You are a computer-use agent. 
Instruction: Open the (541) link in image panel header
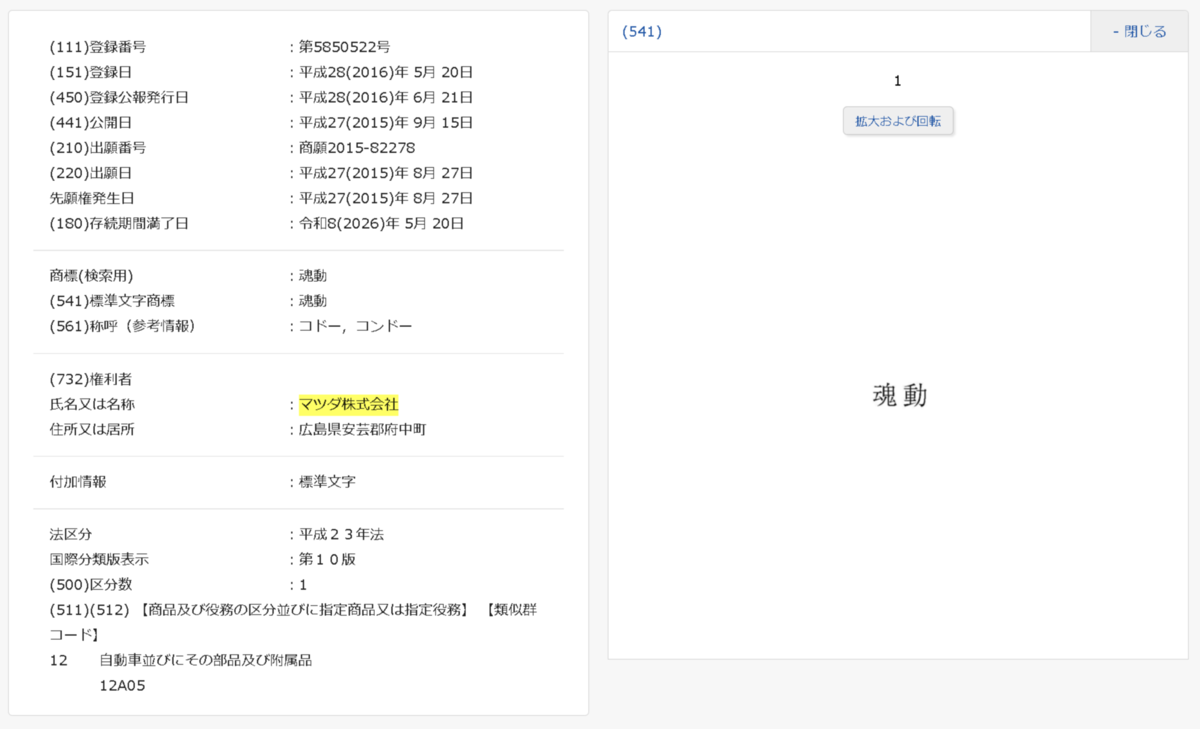pos(643,31)
